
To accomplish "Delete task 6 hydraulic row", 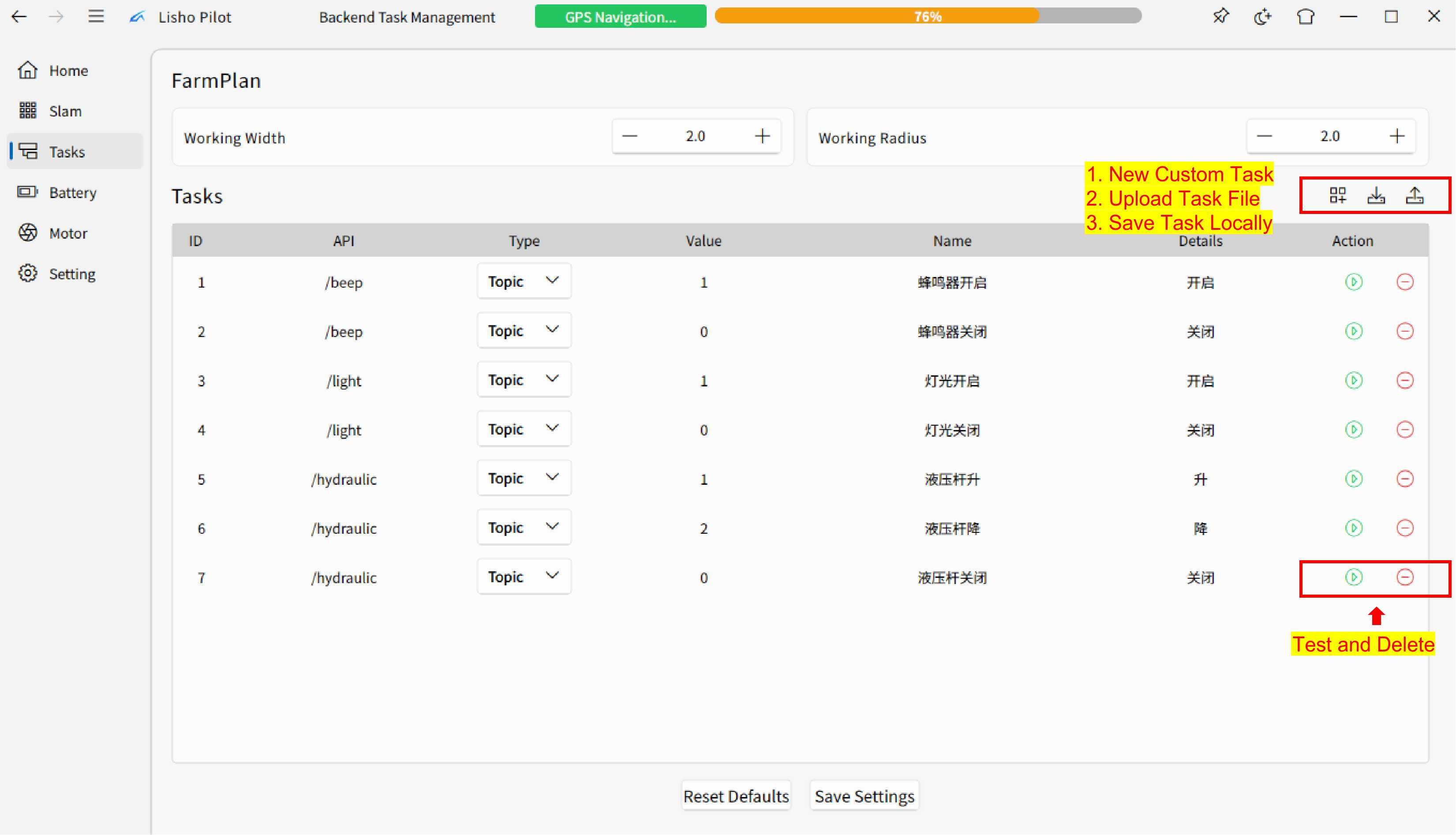I will (x=1405, y=528).
